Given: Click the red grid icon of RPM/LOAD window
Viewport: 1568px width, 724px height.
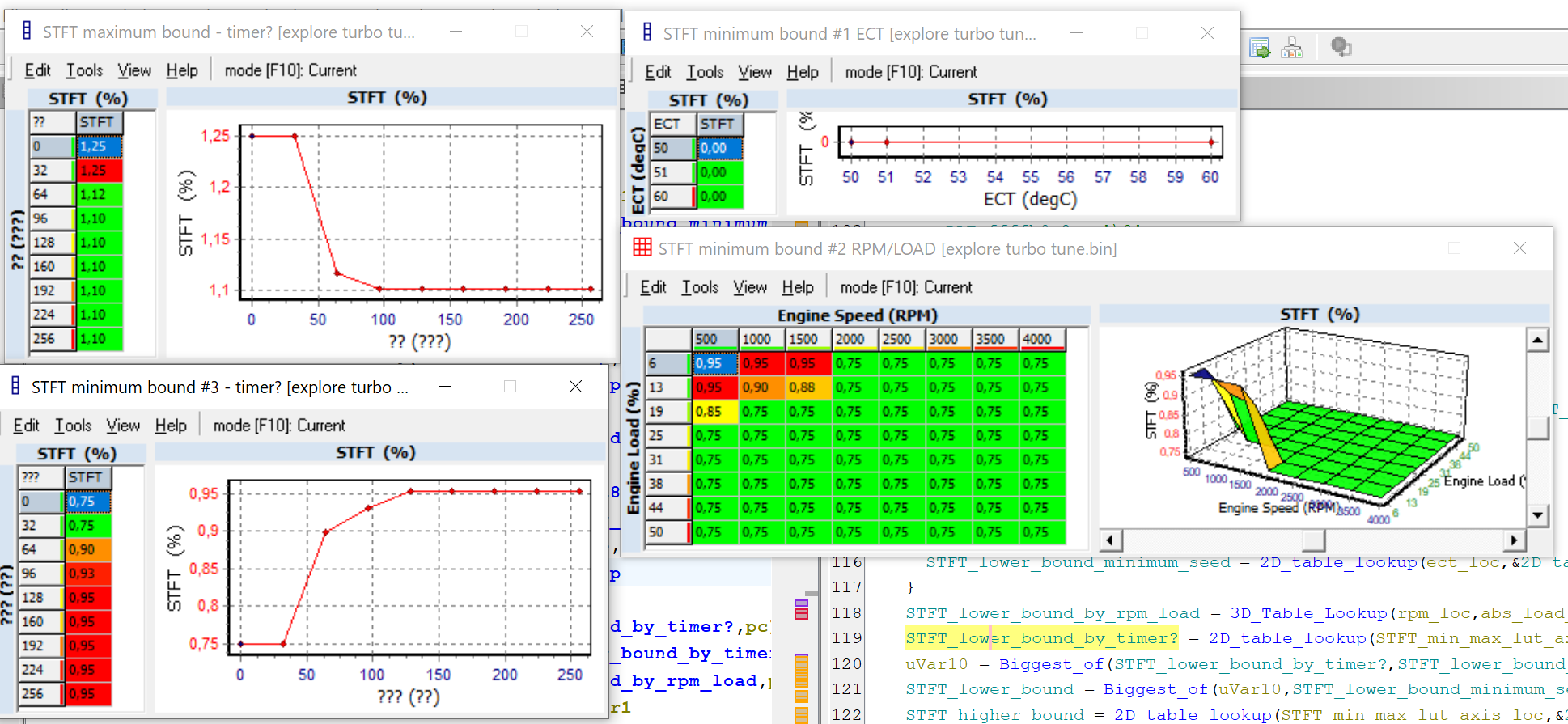Looking at the screenshot, I should [x=642, y=248].
